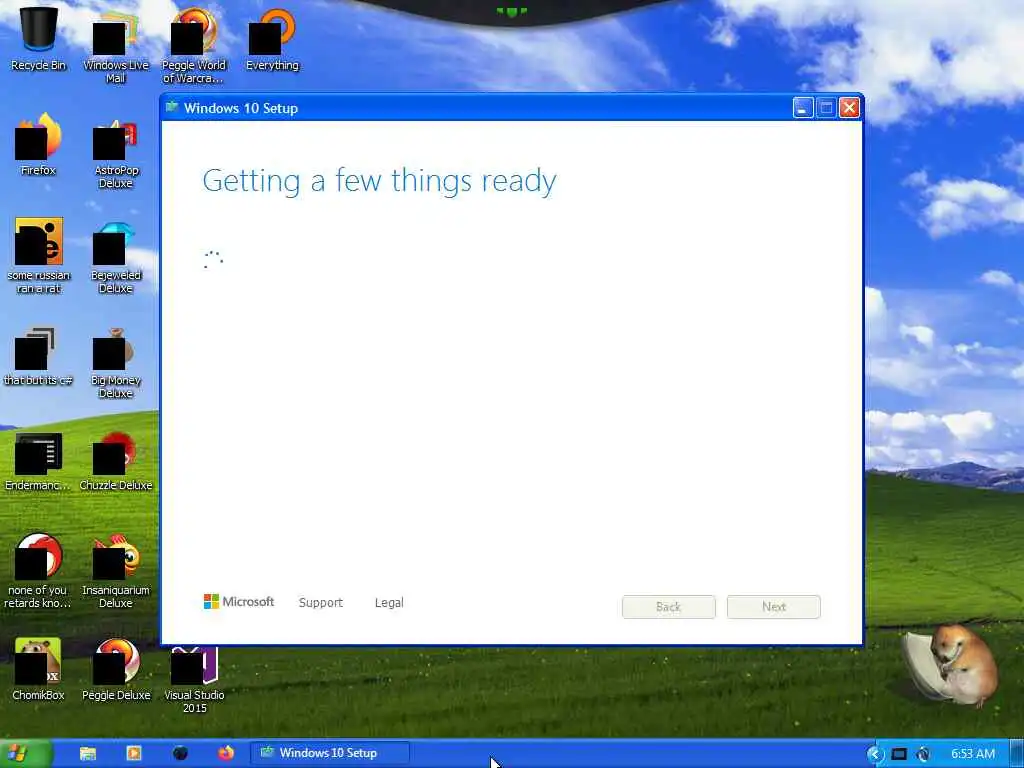The height and width of the screenshot is (768, 1024).
Task: Select Peggle World of Warcraft desktop icon
Action: (193, 46)
